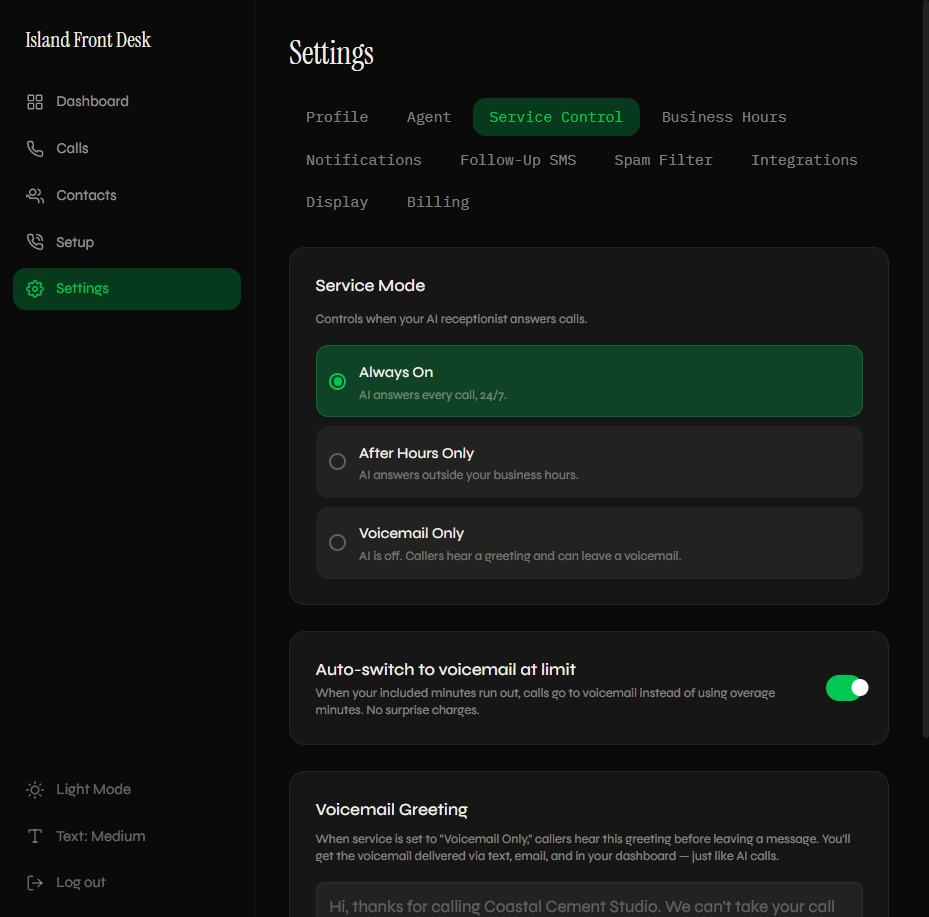Switch to the Billing tab
The height and width of the screenshot is (917, 929).
[438, 202]
